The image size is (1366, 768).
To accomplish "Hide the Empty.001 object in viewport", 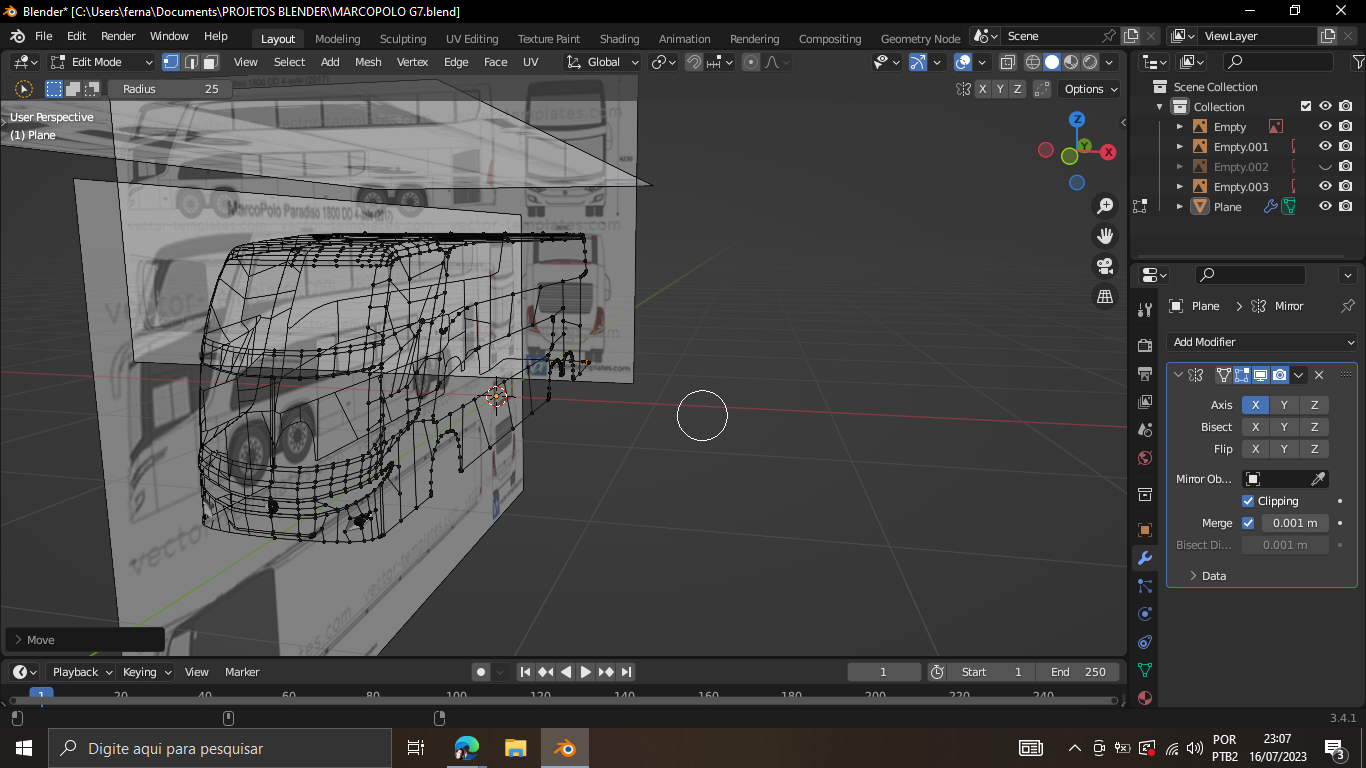I will pos(1325,147).
